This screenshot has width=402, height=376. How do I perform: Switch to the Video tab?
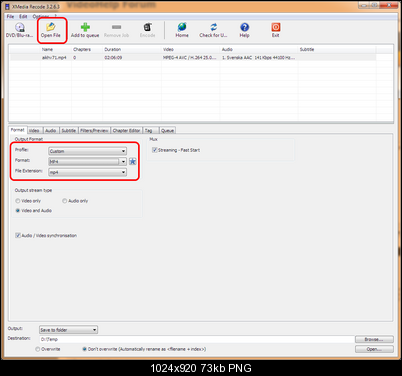pos(34,130)
